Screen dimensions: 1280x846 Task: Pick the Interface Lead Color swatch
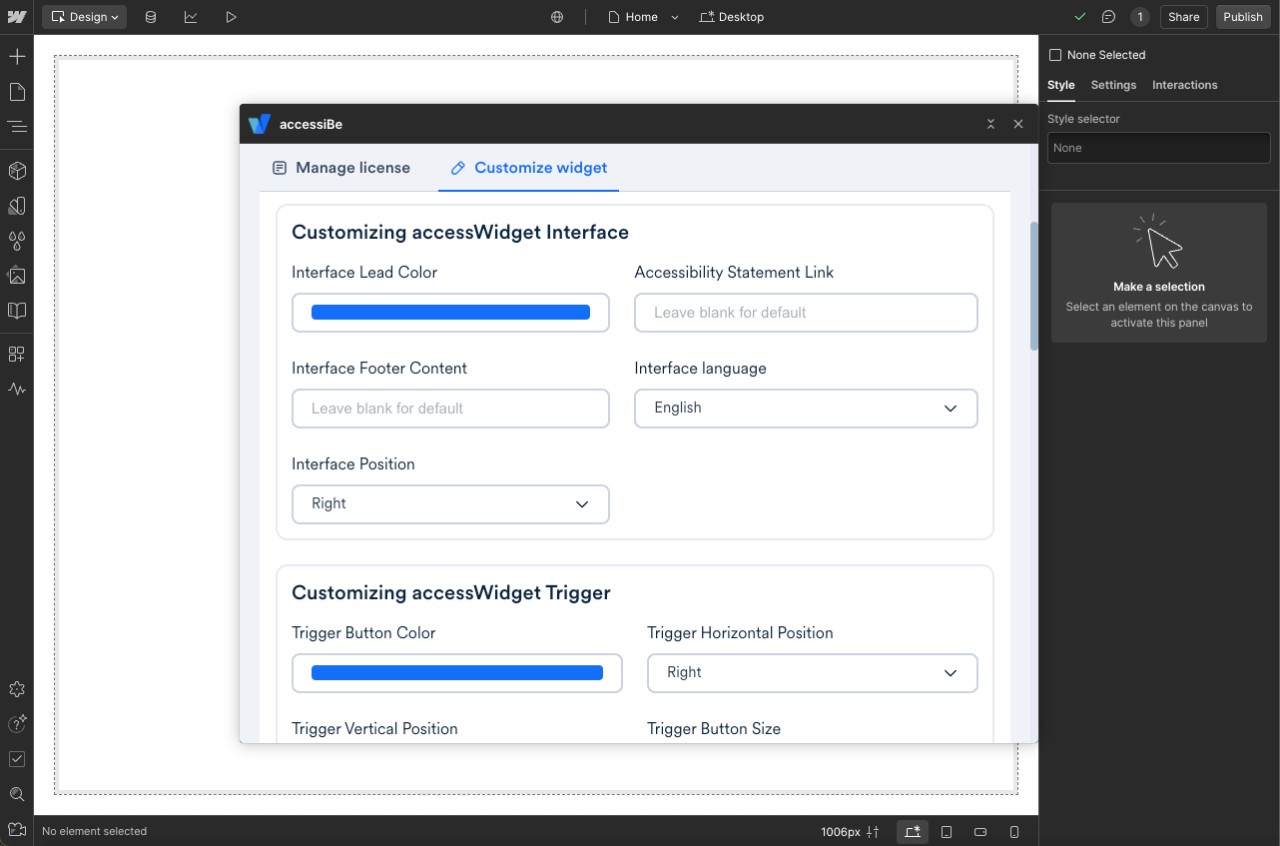coord(450,312)
